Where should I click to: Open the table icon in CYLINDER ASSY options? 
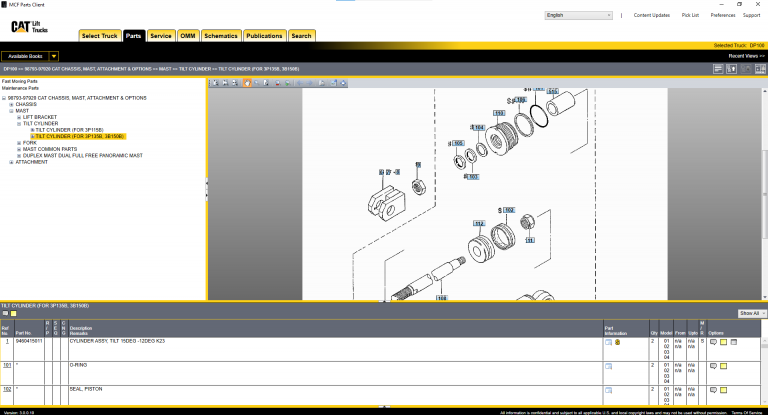(x=734, y=342)
